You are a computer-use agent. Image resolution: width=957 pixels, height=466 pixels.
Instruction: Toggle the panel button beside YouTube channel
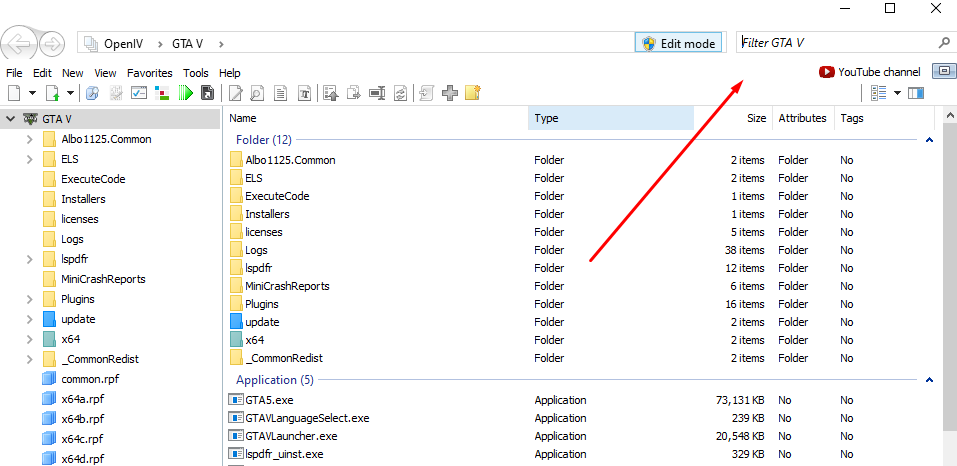[x=943, y=71]
